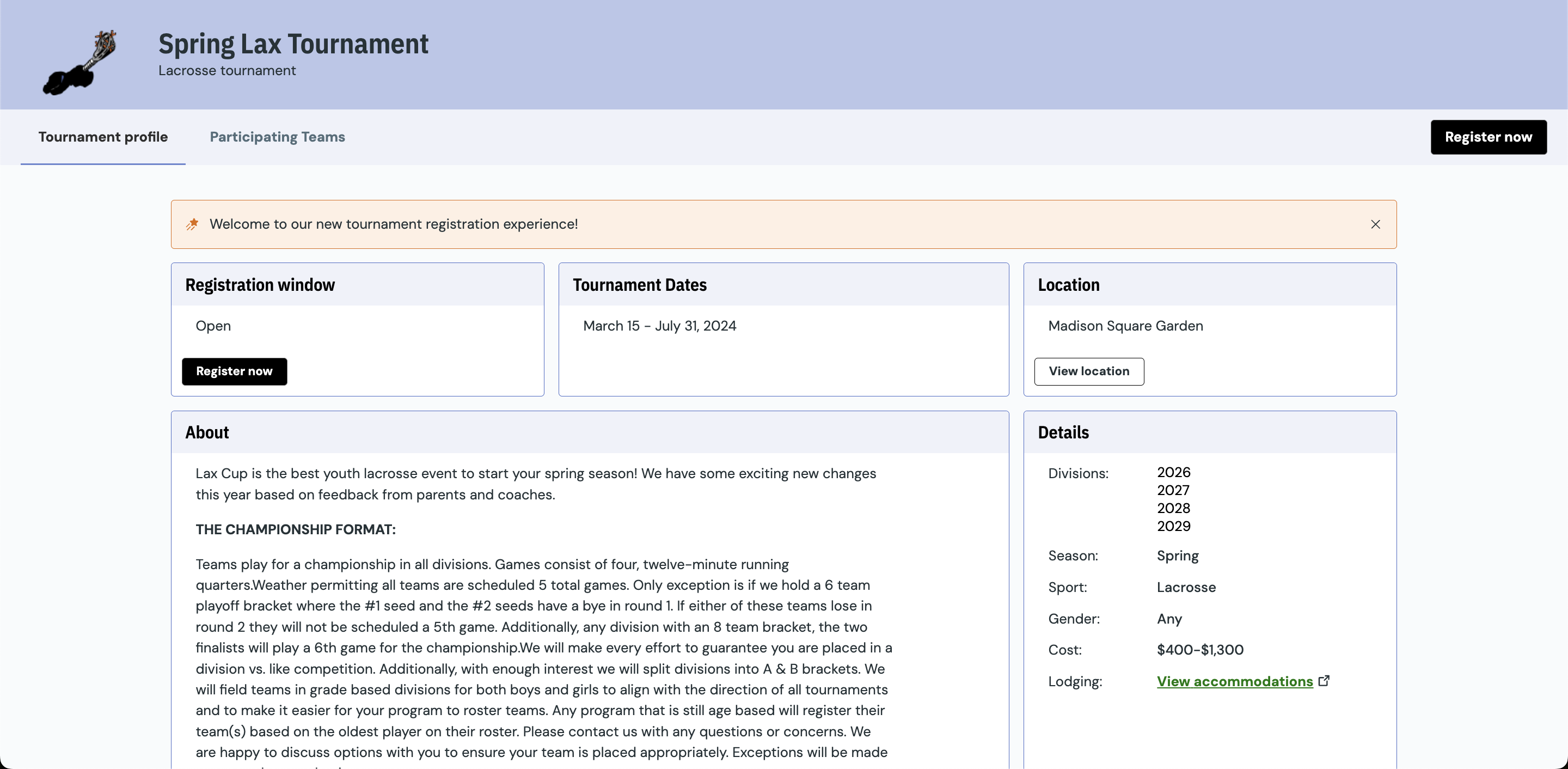Click the Open registration status text
The image size is (1568, 769).
(x=213, y=326)
